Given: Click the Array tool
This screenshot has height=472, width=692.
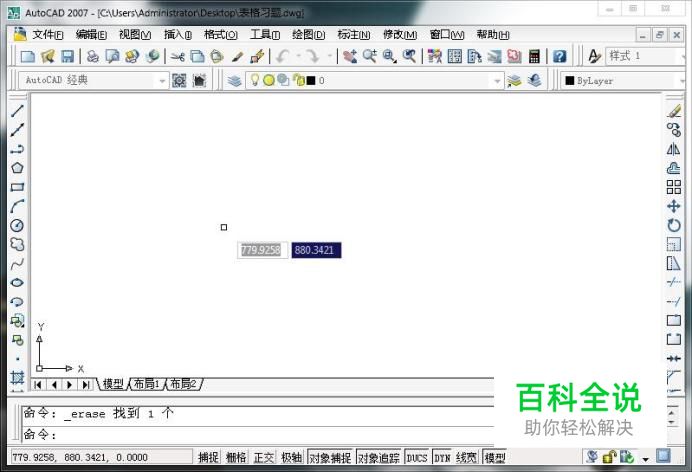Looking at the screenshot, I should pos(673,187).
